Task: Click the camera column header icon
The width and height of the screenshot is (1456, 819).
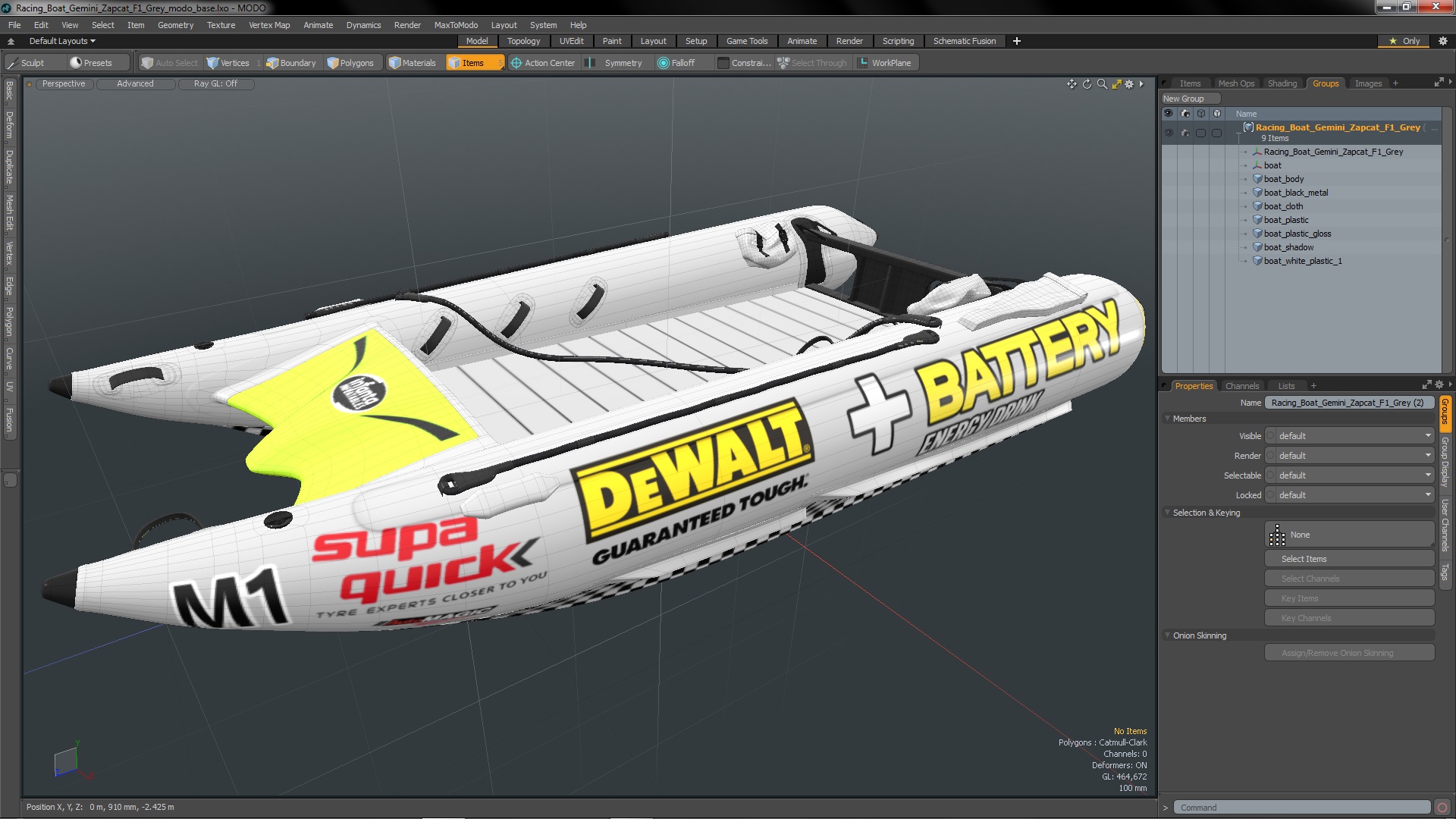Action: 1185,114
